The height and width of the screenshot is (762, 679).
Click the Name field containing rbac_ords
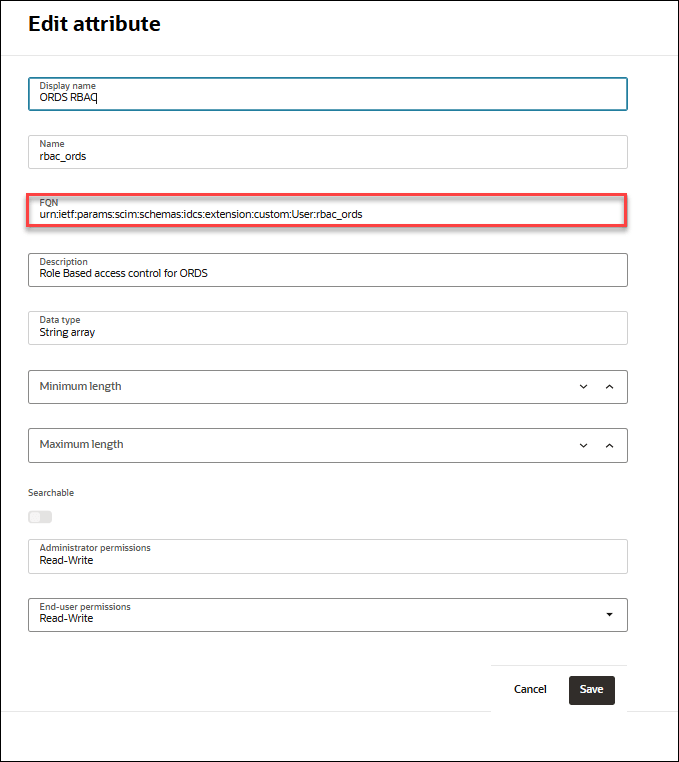[x=327, y=156]
